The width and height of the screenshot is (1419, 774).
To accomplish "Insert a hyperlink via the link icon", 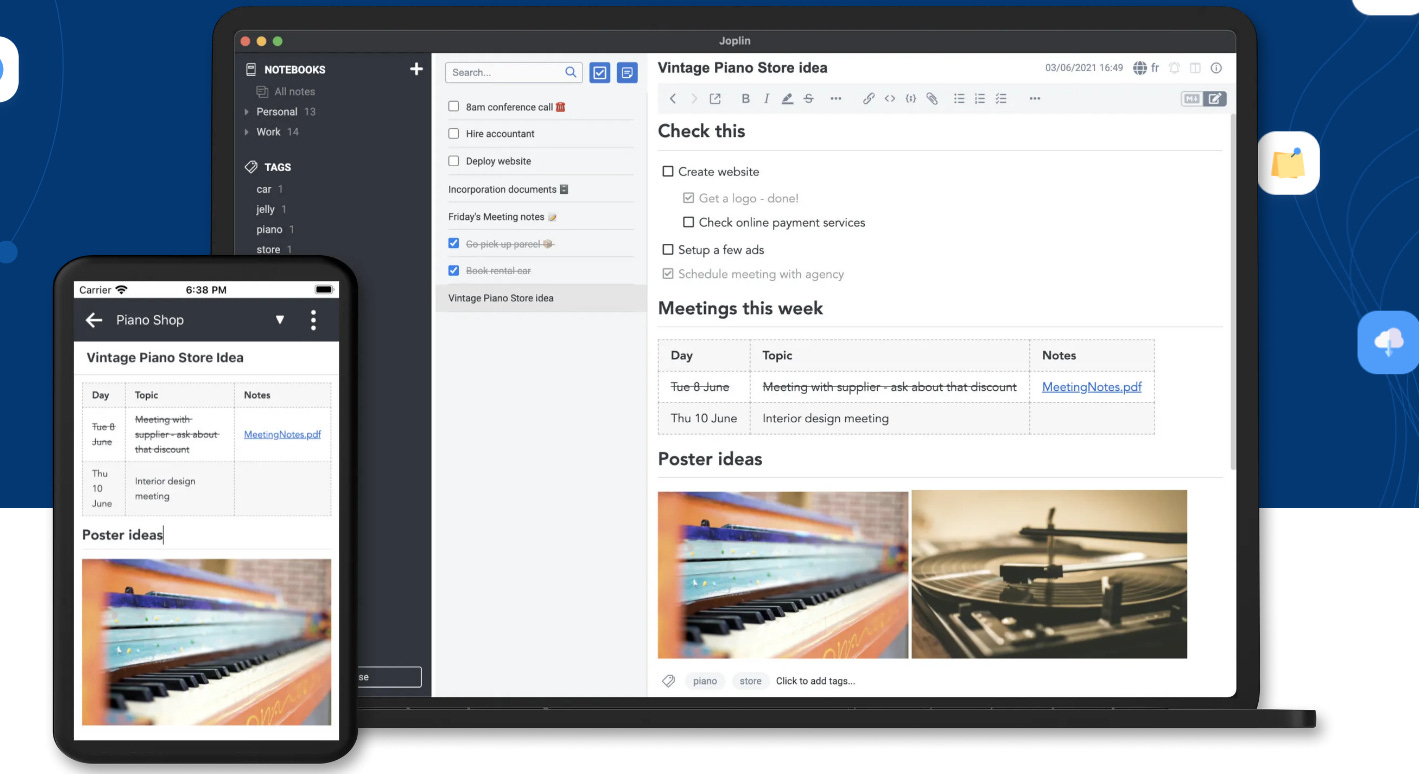I will [869, 99].
